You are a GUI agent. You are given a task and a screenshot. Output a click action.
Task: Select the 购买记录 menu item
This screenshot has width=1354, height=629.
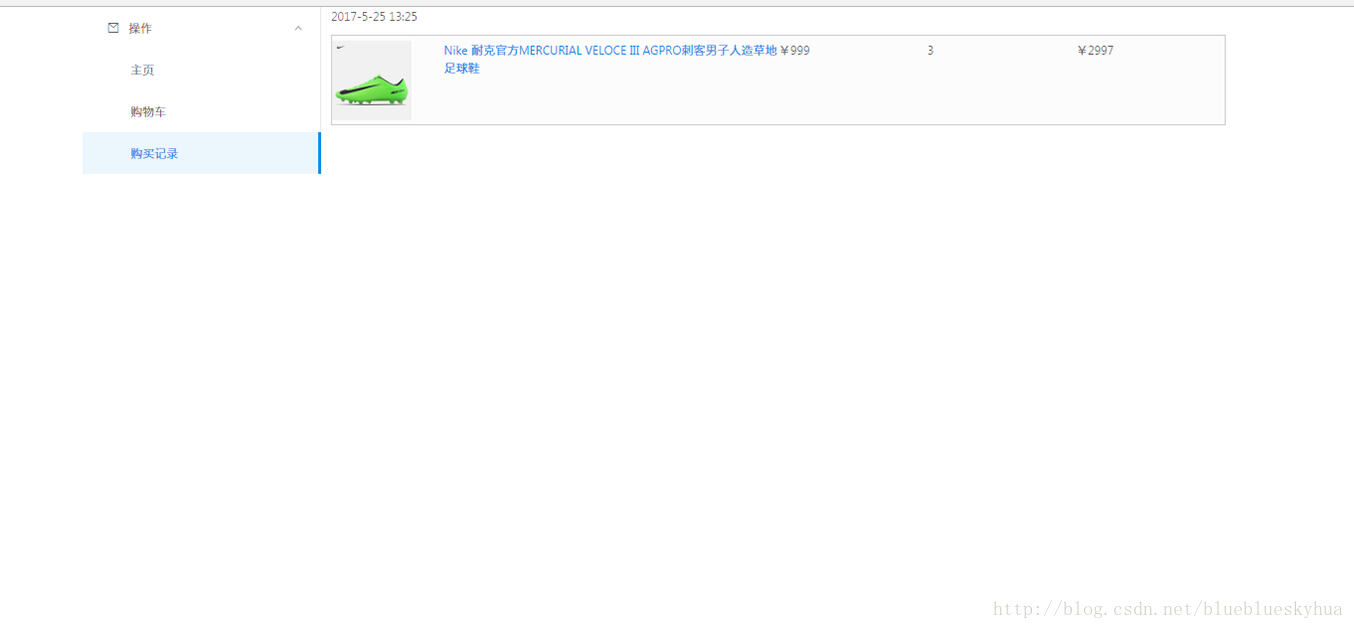(x=201, y=153)
